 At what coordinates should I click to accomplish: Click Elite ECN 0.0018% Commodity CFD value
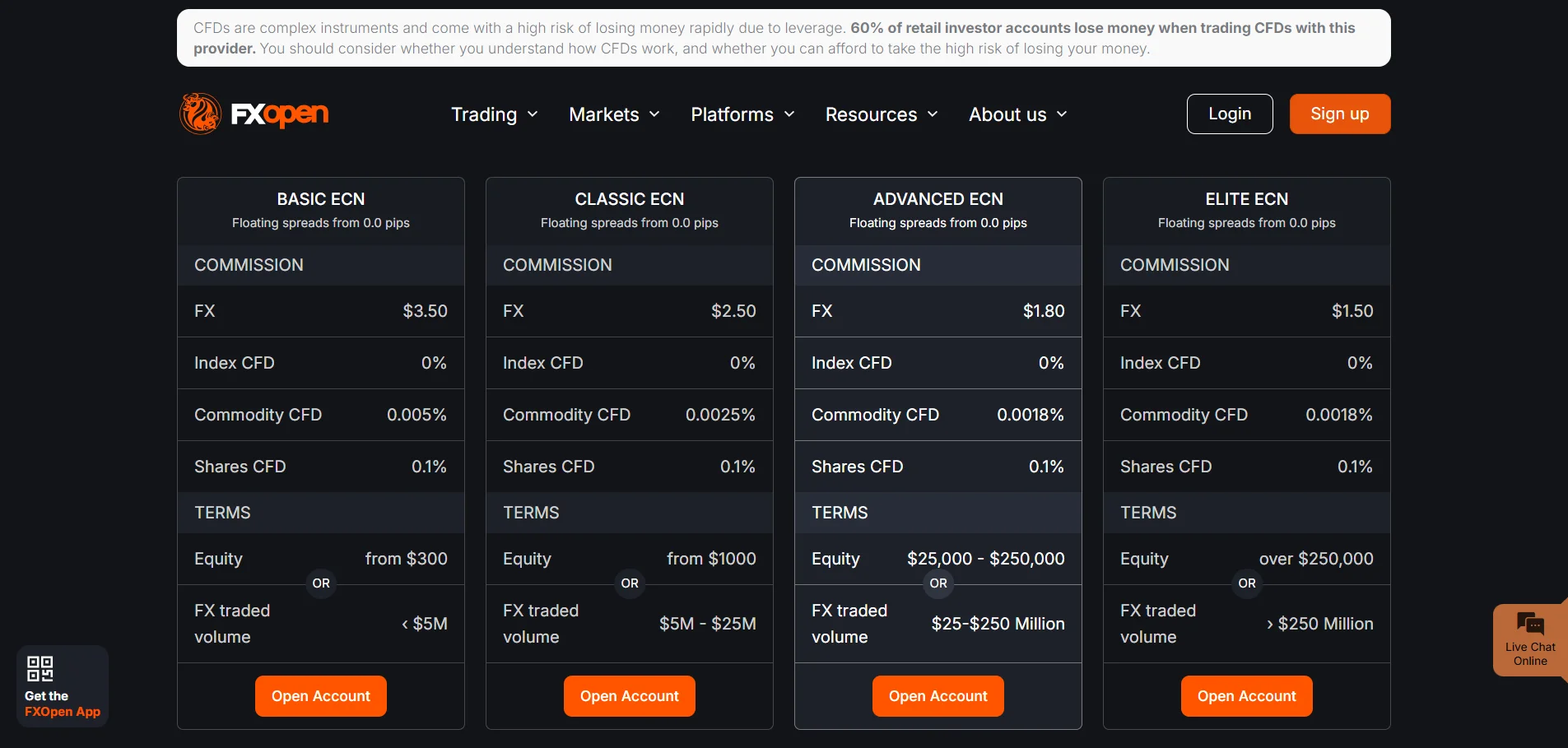coord(1339,415)
